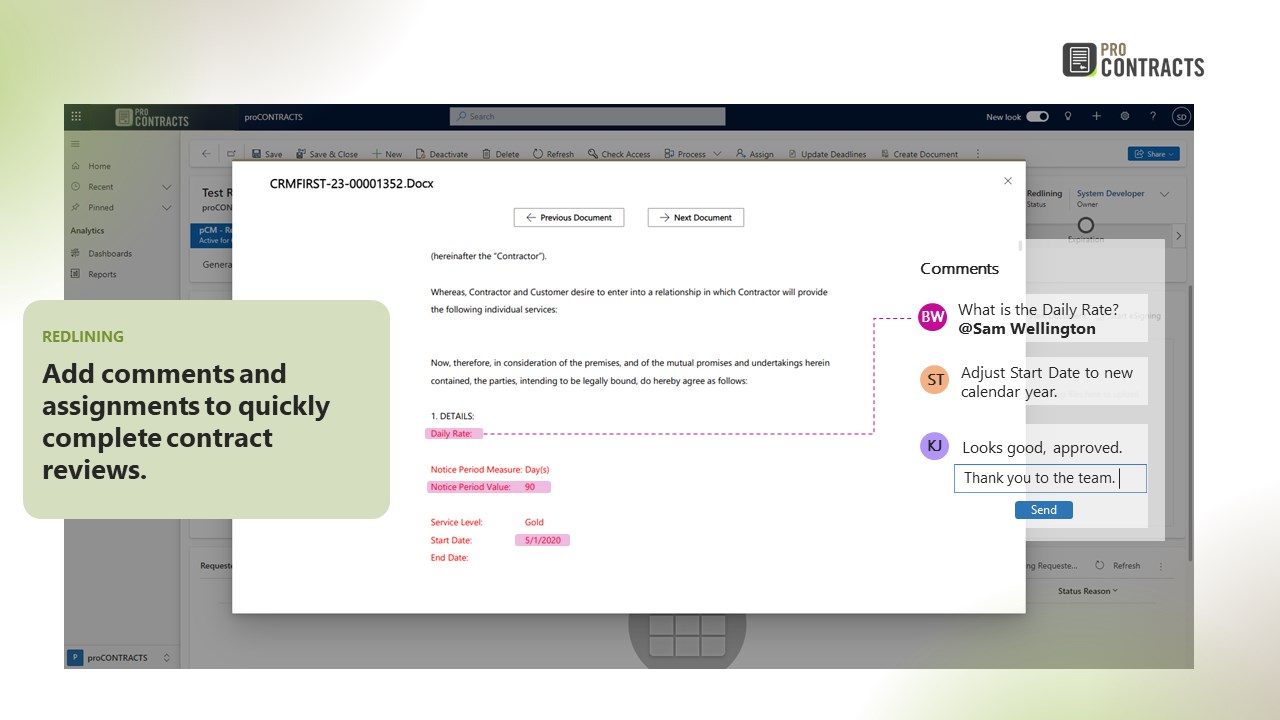Screen dimensions: 1280x720
Task: Click Create Document in the command bar
Action: click(919, 154)
